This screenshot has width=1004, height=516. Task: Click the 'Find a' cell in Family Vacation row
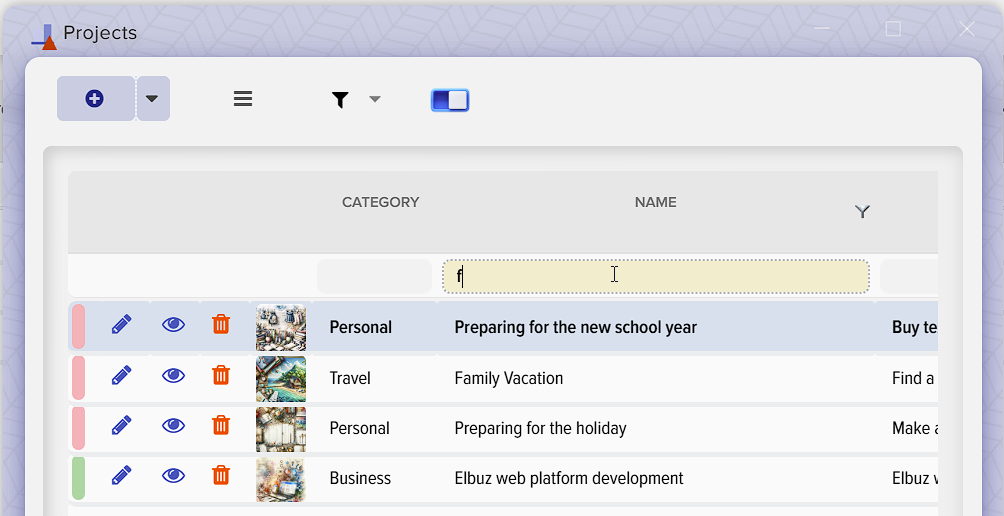tap(913, 378)
